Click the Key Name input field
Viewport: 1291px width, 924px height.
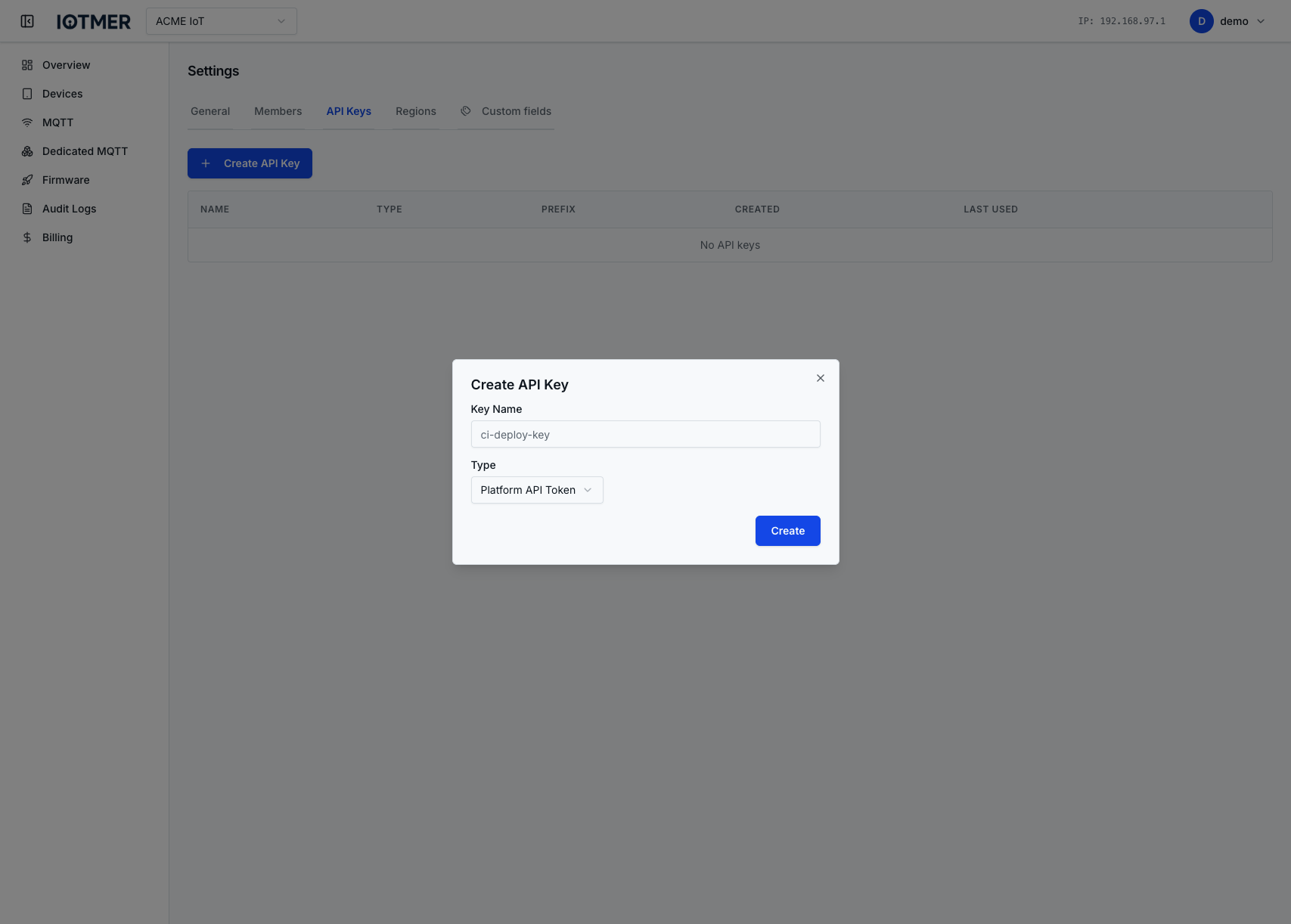pos(645,434)
